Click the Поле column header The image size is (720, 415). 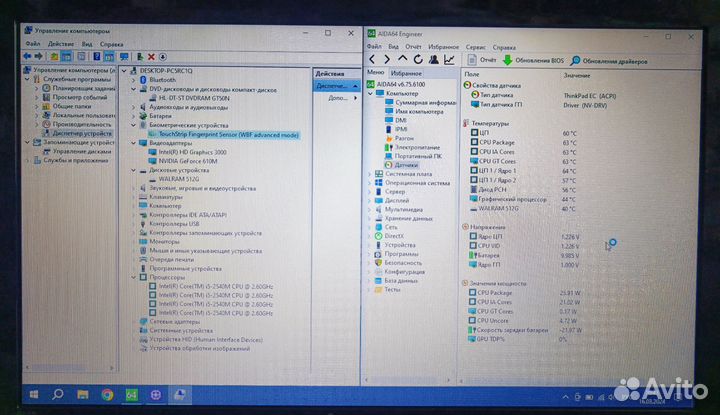(x=472, y=74)
